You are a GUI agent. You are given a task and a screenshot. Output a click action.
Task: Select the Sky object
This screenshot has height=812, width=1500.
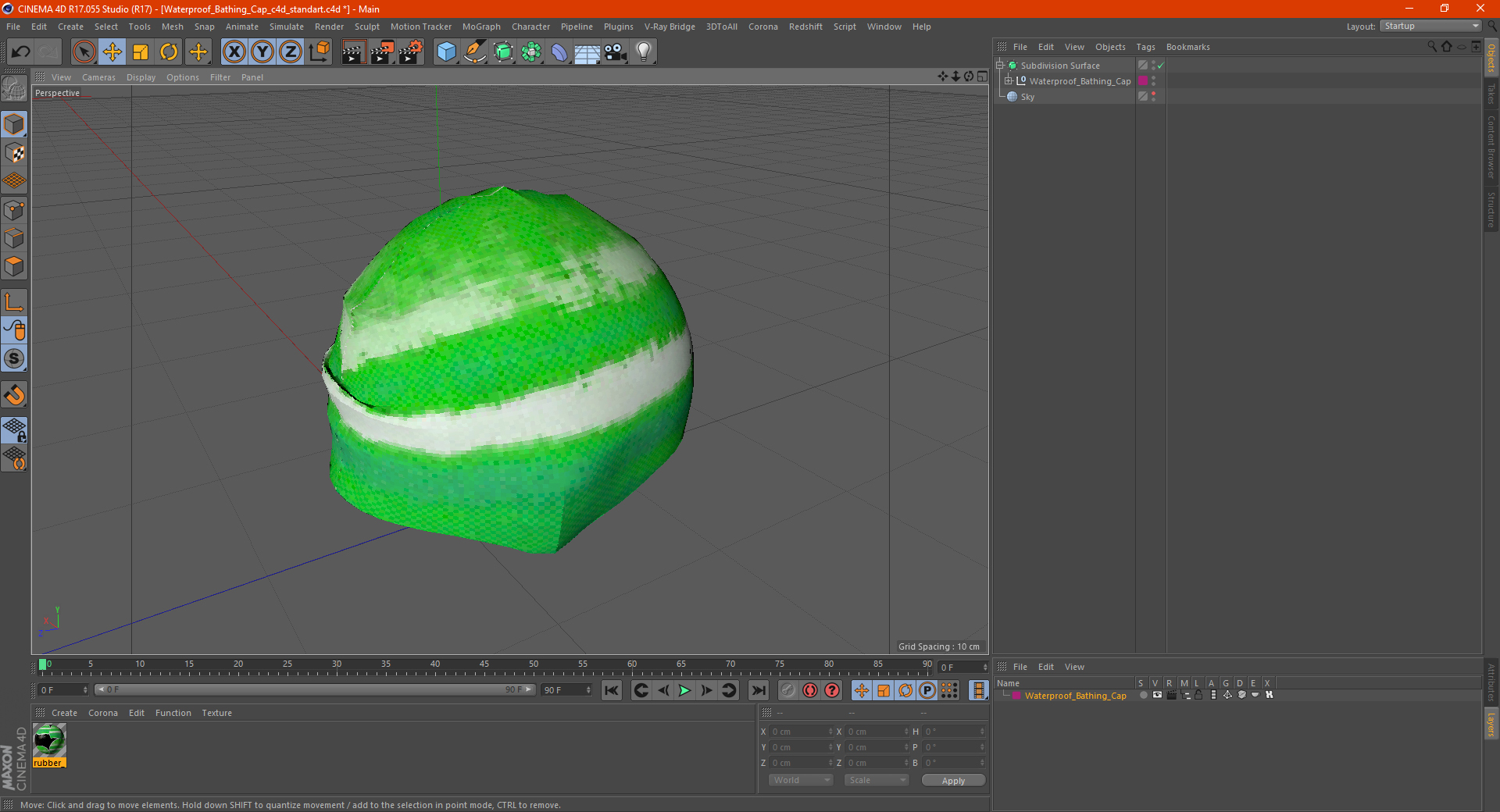coord(1027,97)
